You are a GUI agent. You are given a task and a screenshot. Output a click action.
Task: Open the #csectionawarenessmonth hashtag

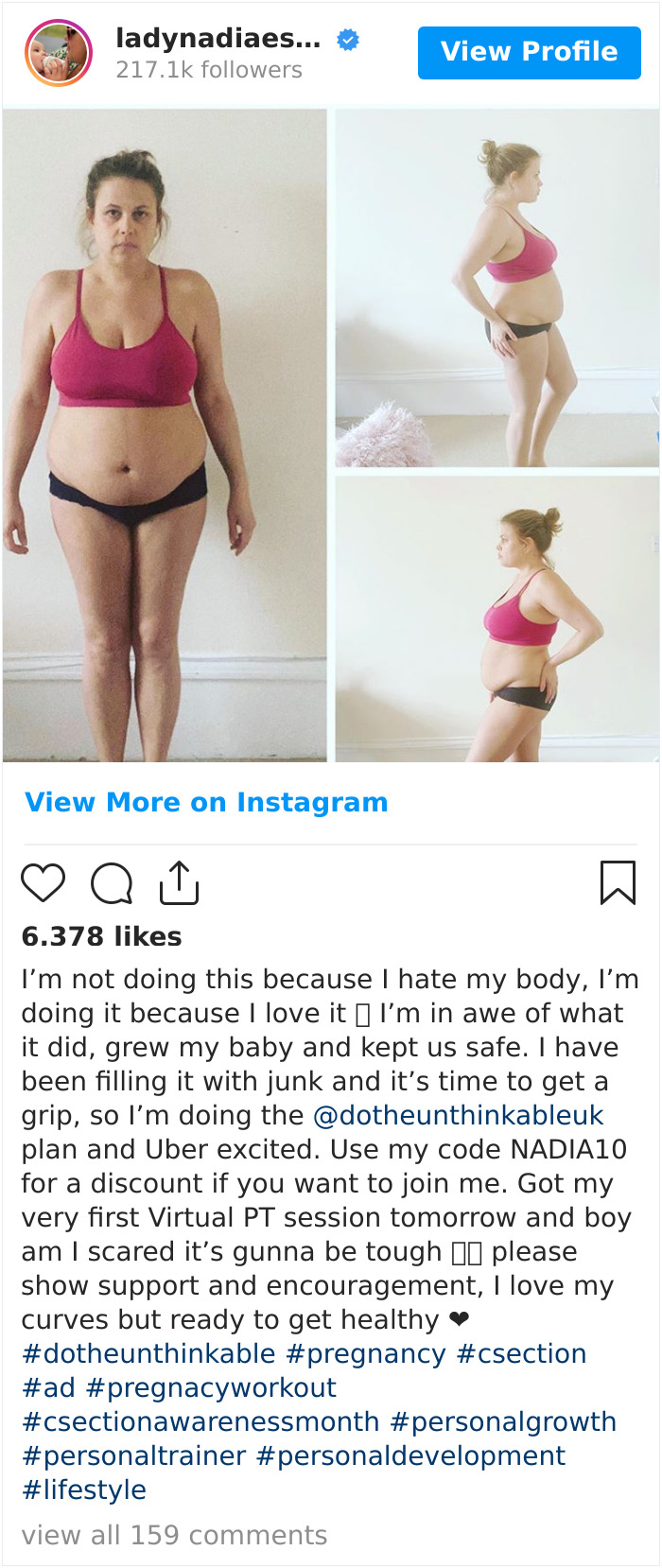[x=200, y=1421]
